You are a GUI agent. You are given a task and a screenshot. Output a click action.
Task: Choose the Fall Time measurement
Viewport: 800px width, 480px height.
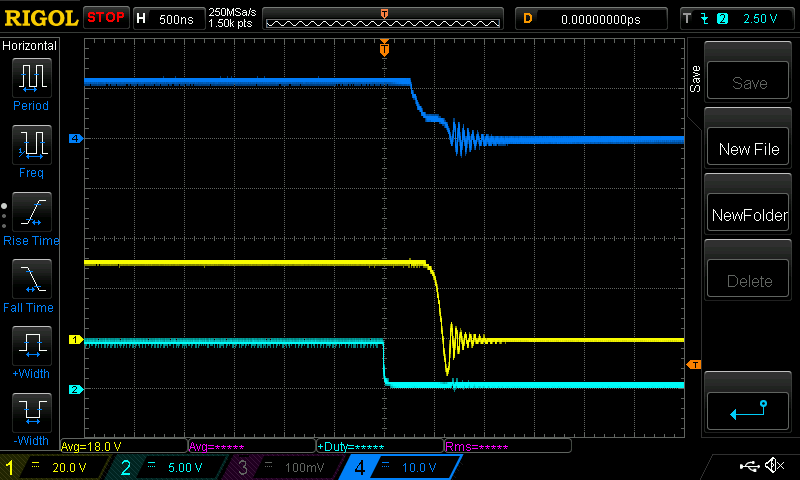(31, 280)
